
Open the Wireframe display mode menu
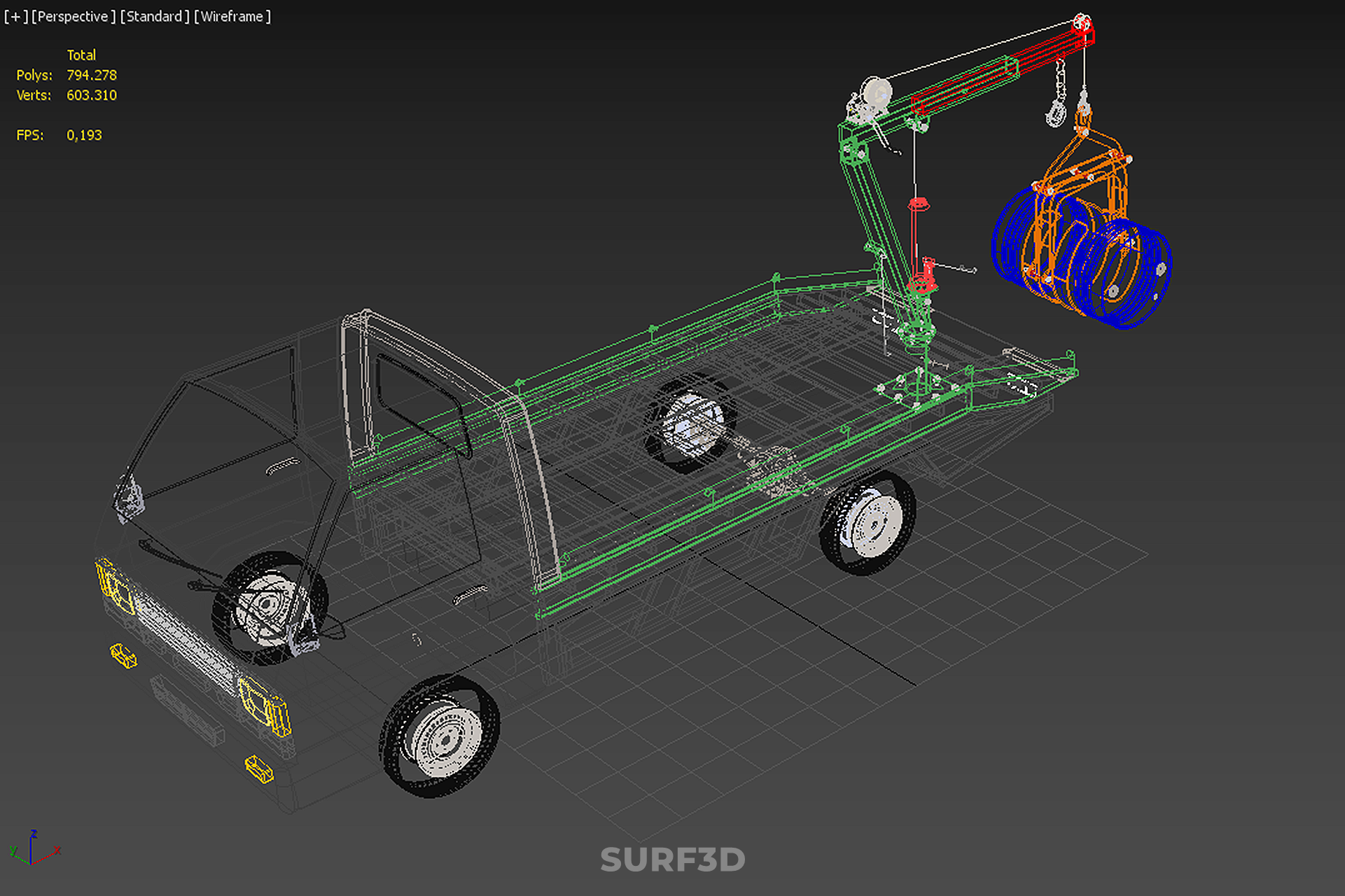click(232, 16)
